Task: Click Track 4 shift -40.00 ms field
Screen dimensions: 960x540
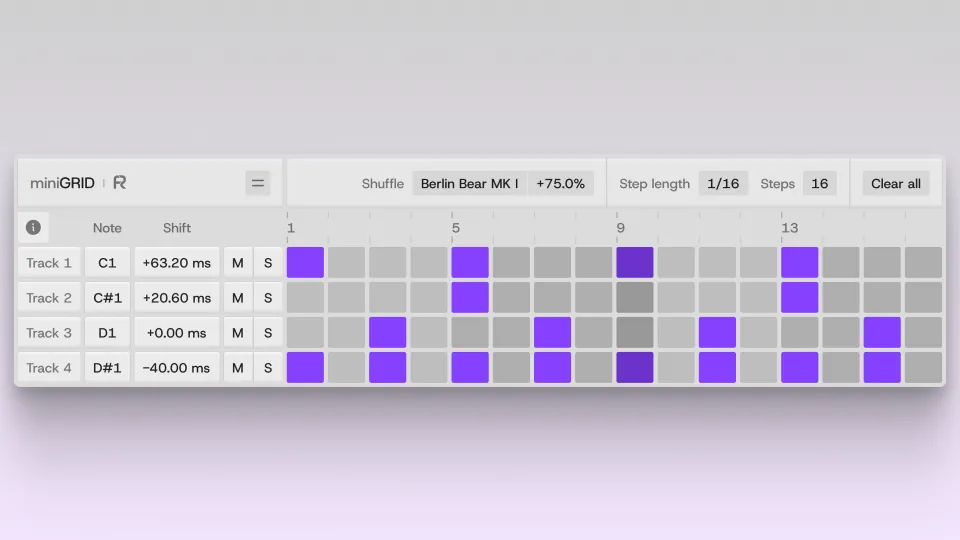Action: pos(177,367)
